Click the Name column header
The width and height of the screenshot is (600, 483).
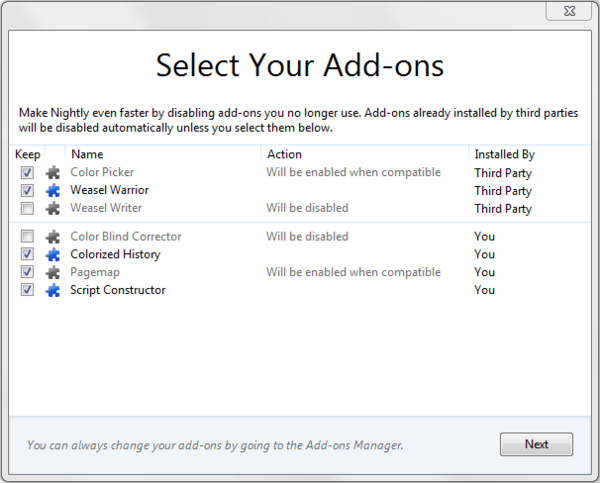click(87, 154)
